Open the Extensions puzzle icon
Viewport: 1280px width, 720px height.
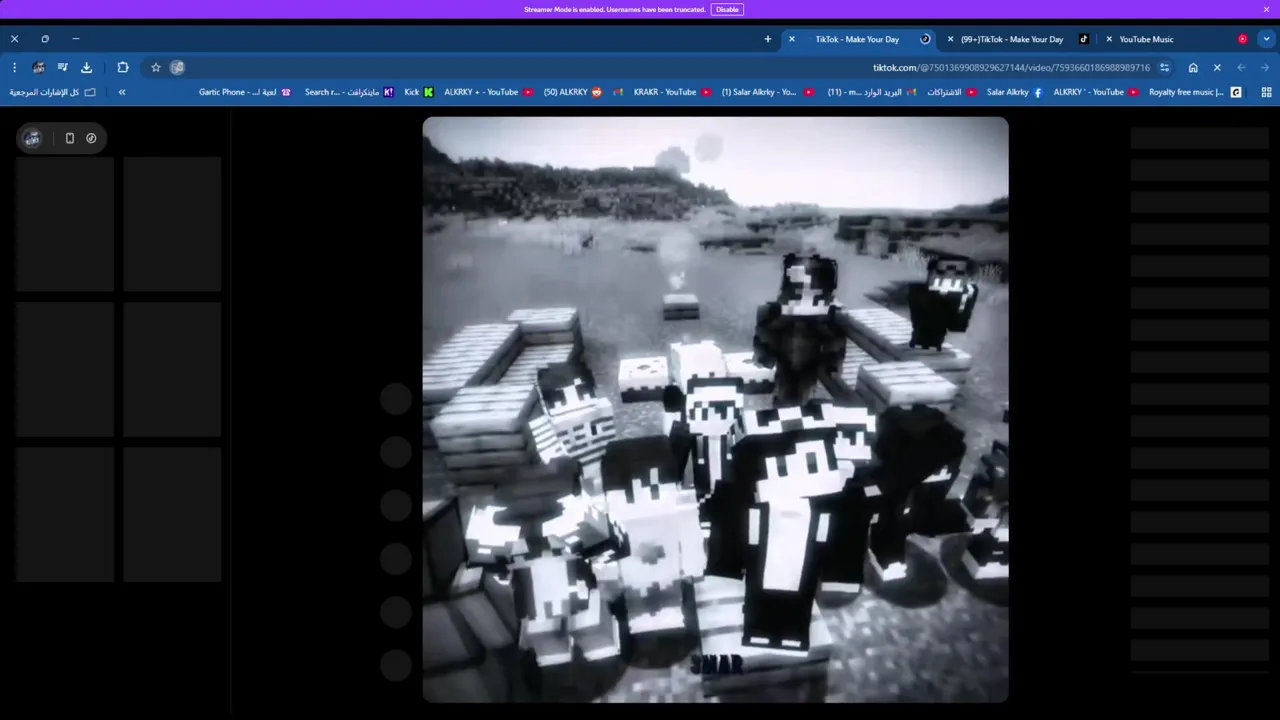[123, 68]
